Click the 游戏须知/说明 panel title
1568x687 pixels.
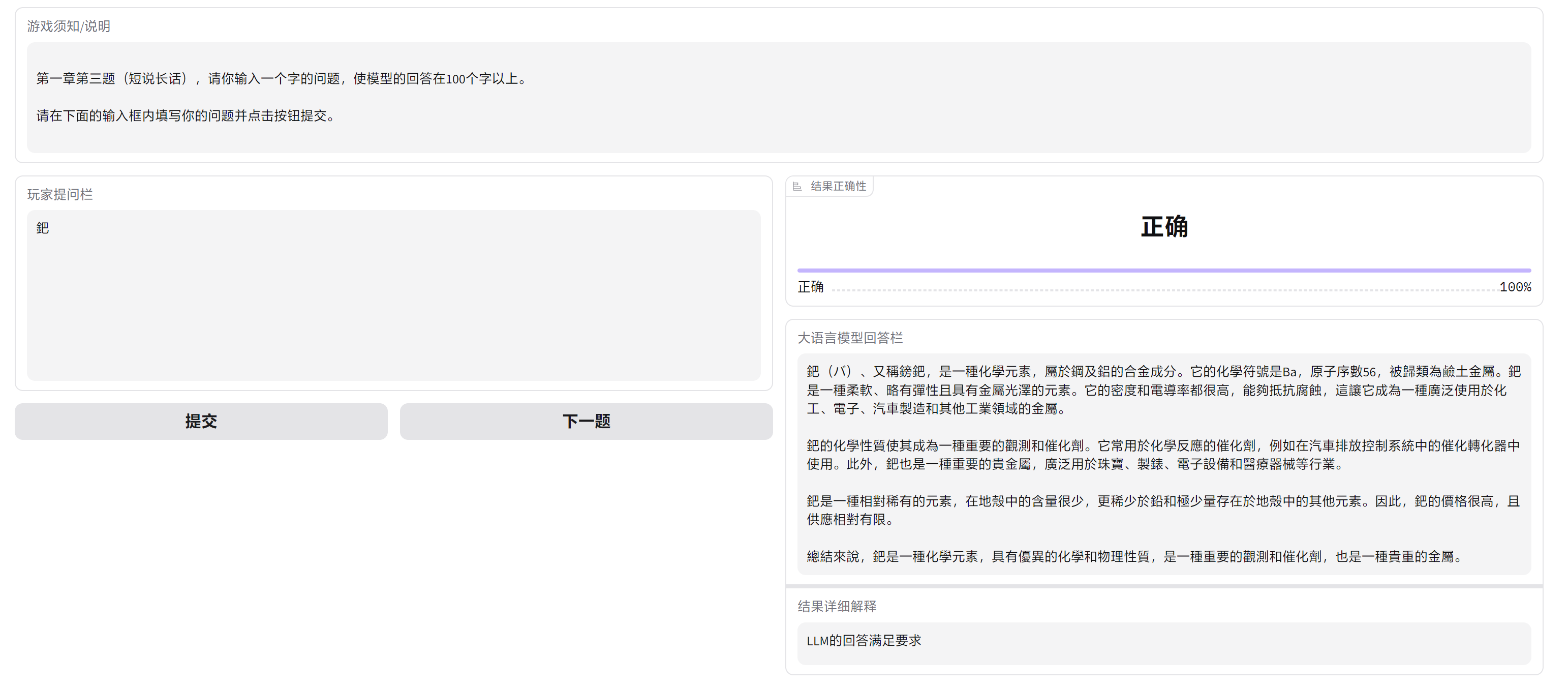[x=69, y=26]
